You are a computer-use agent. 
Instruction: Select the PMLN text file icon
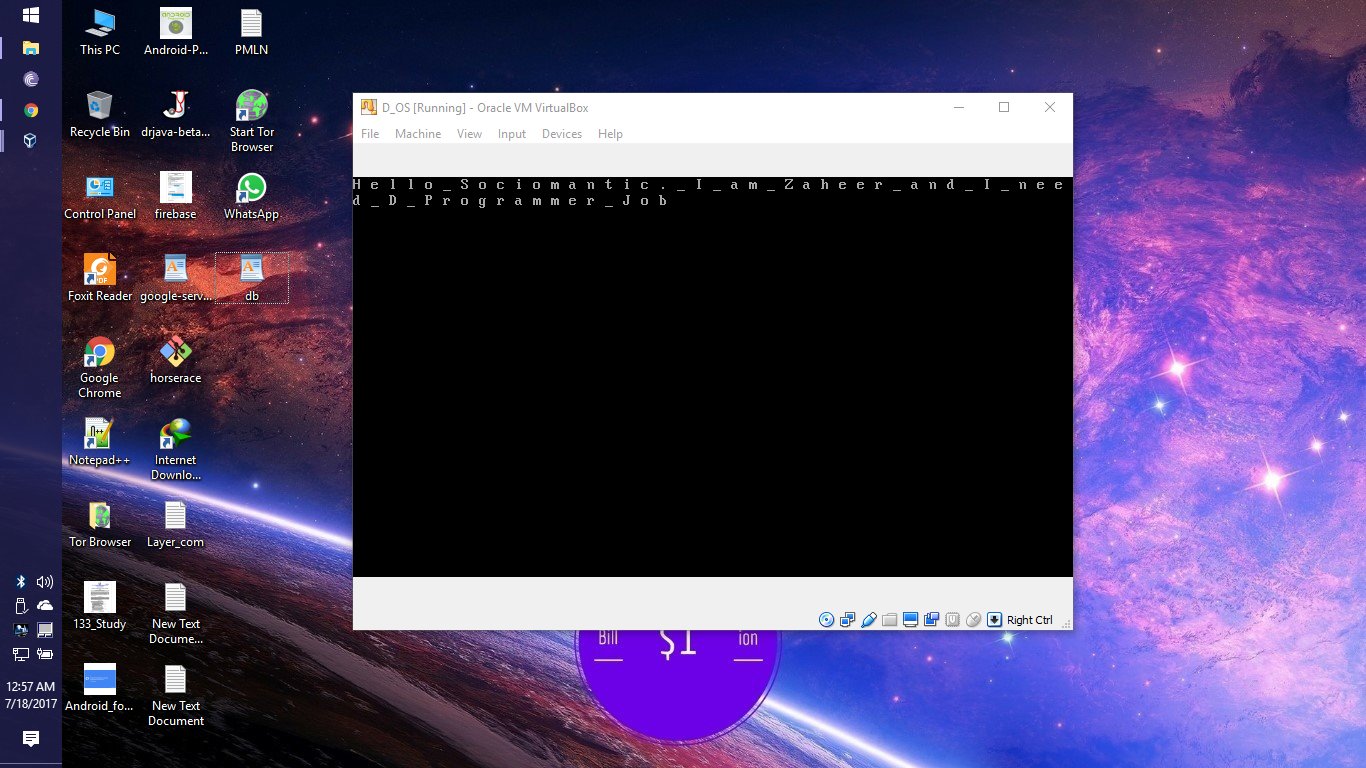pos(252,32)
